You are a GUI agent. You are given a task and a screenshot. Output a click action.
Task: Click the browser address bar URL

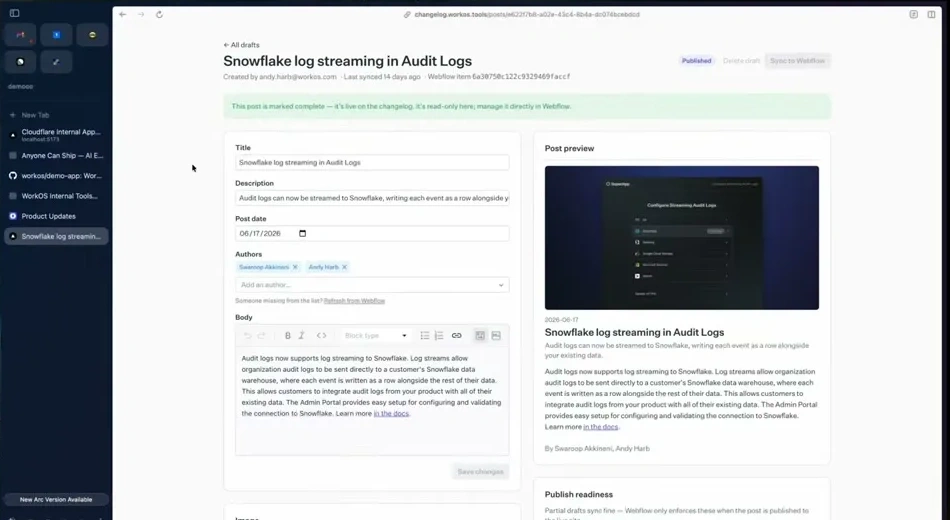pos(526,15)
